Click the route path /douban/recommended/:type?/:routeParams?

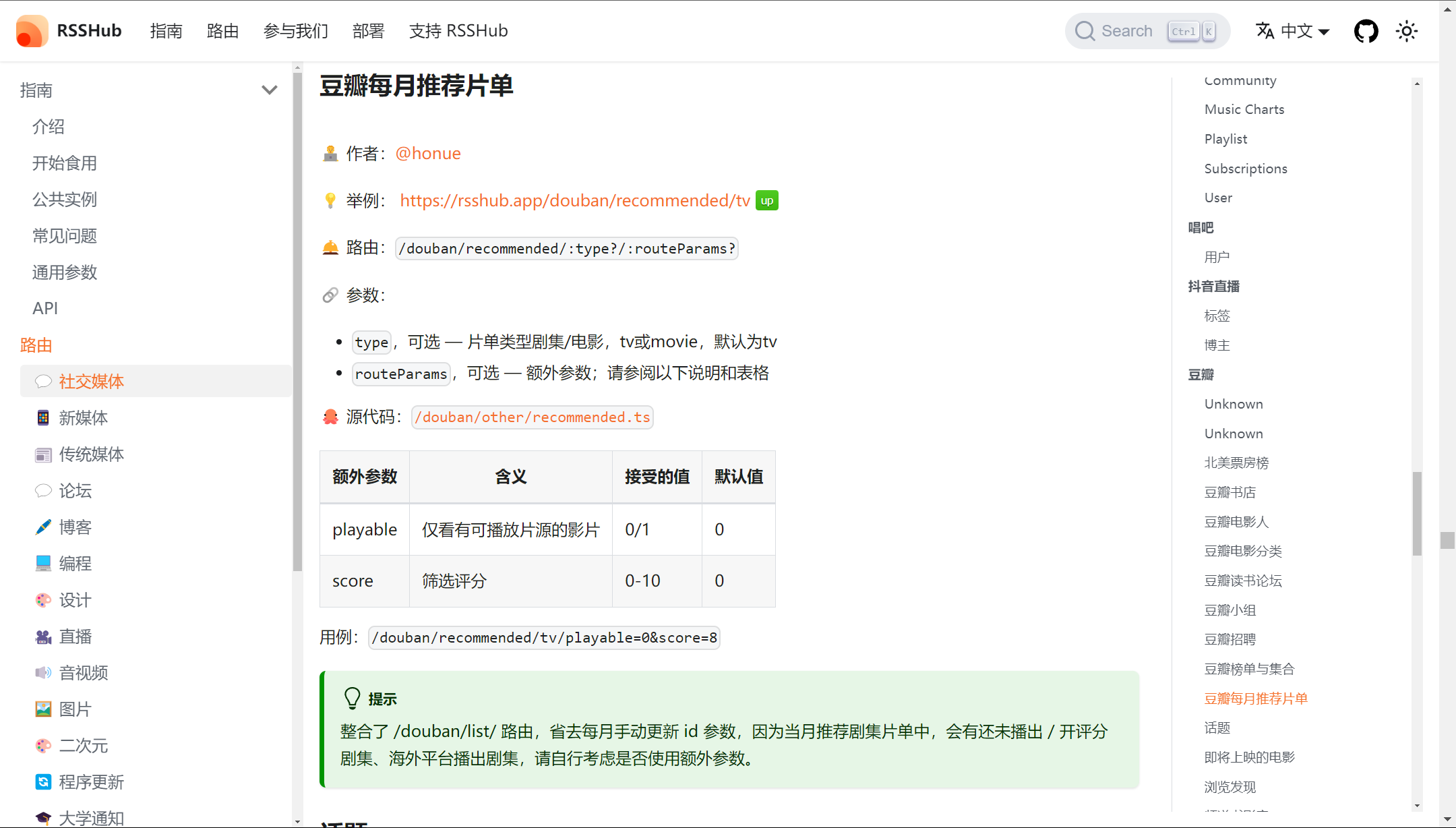tap(567, 249)
